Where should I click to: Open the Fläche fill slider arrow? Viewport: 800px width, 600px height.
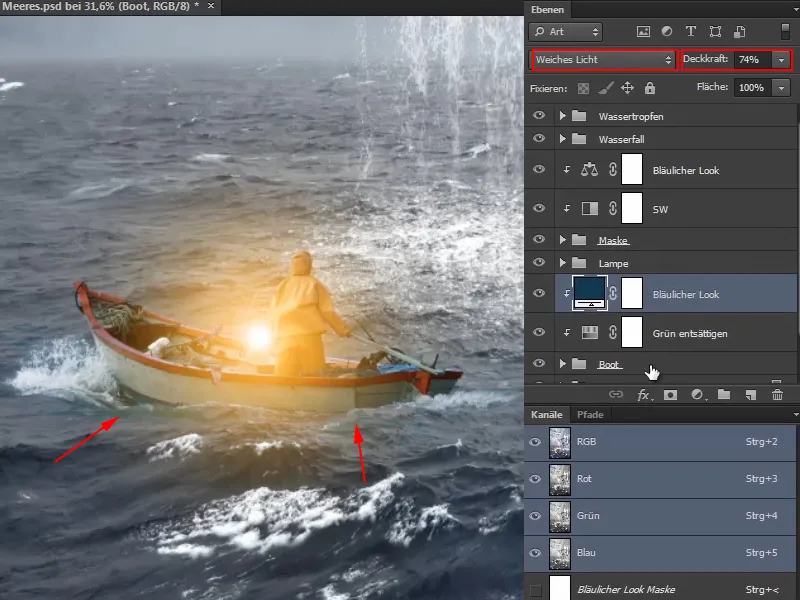point(781,88)
